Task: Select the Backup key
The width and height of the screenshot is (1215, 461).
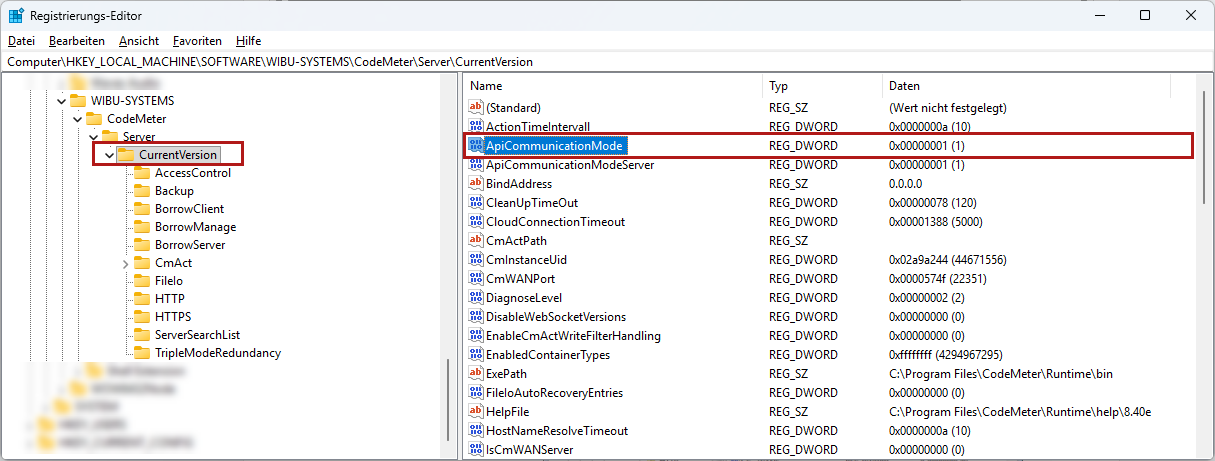Action: pos(174,191)
